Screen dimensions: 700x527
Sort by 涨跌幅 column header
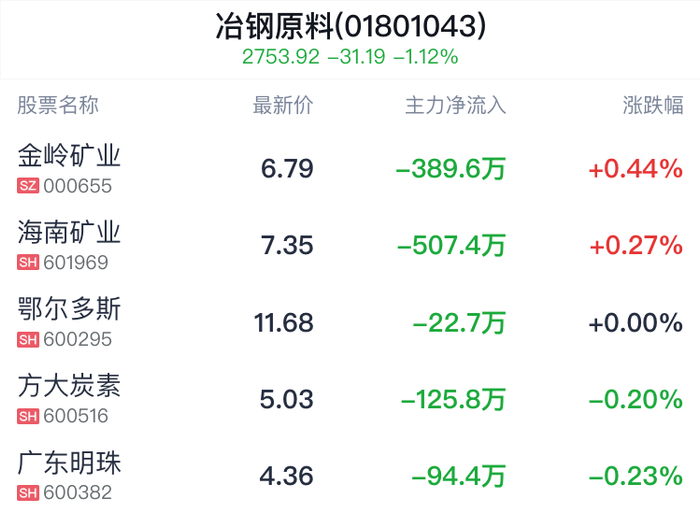point(653,105)
